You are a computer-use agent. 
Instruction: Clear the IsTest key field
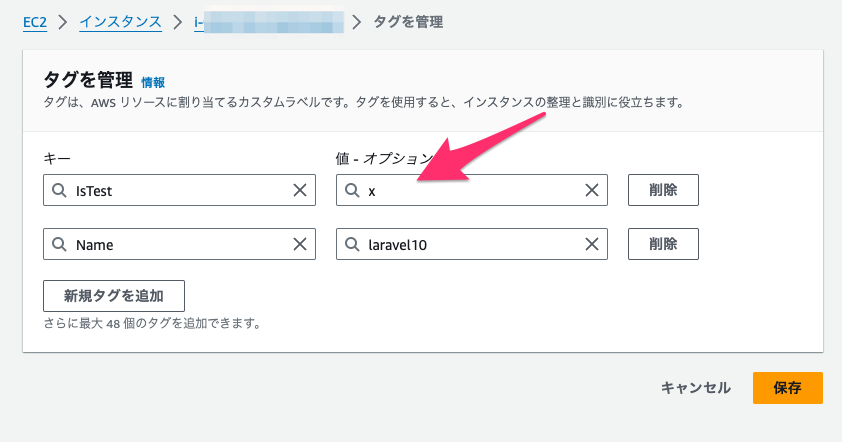(x=300, y=190)
